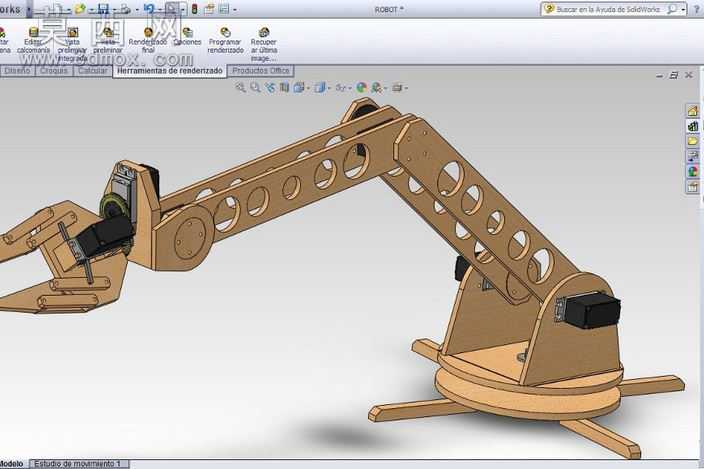Switch to the Diseño tab
The width and height of the screenshot is (704, 469).
click(17, 71)
